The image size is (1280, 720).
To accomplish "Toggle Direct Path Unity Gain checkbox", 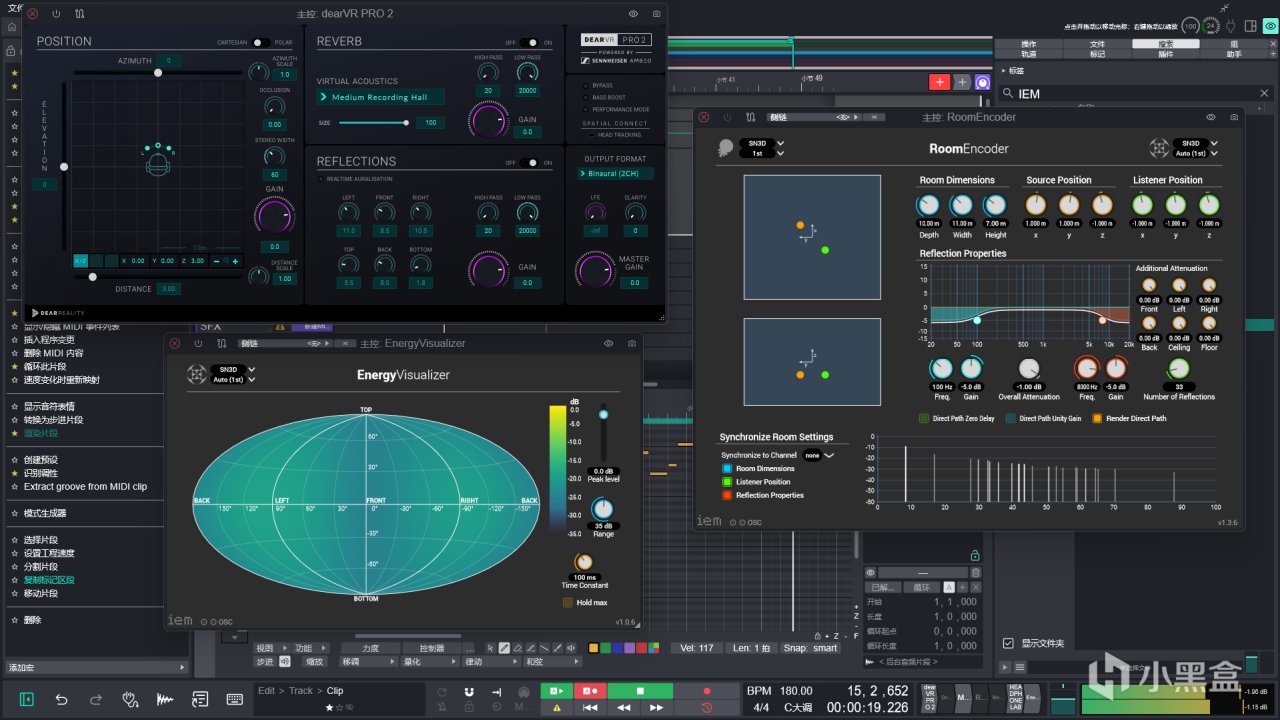I will tap(1011, 418).
